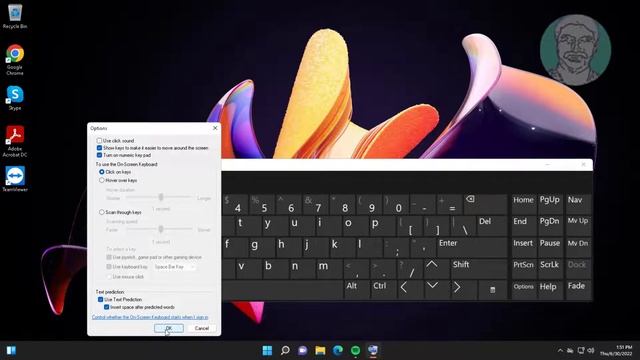Viewport: 640px width, 360px height.
Task: Select Click on keys radio option
Action: tap(102, 172)
